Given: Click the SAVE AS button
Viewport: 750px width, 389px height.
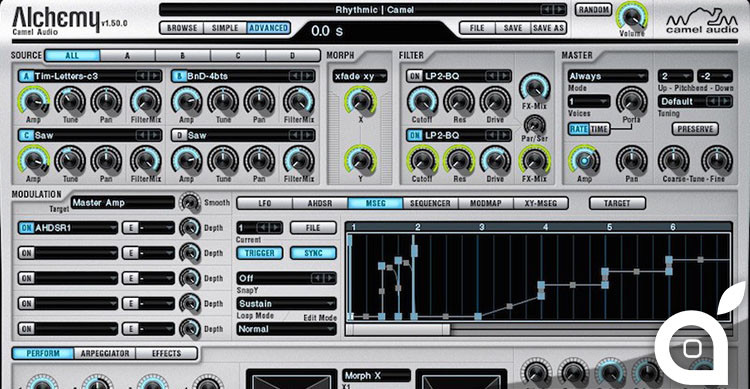Looking at the screenshot, I should tap(548, 28).
